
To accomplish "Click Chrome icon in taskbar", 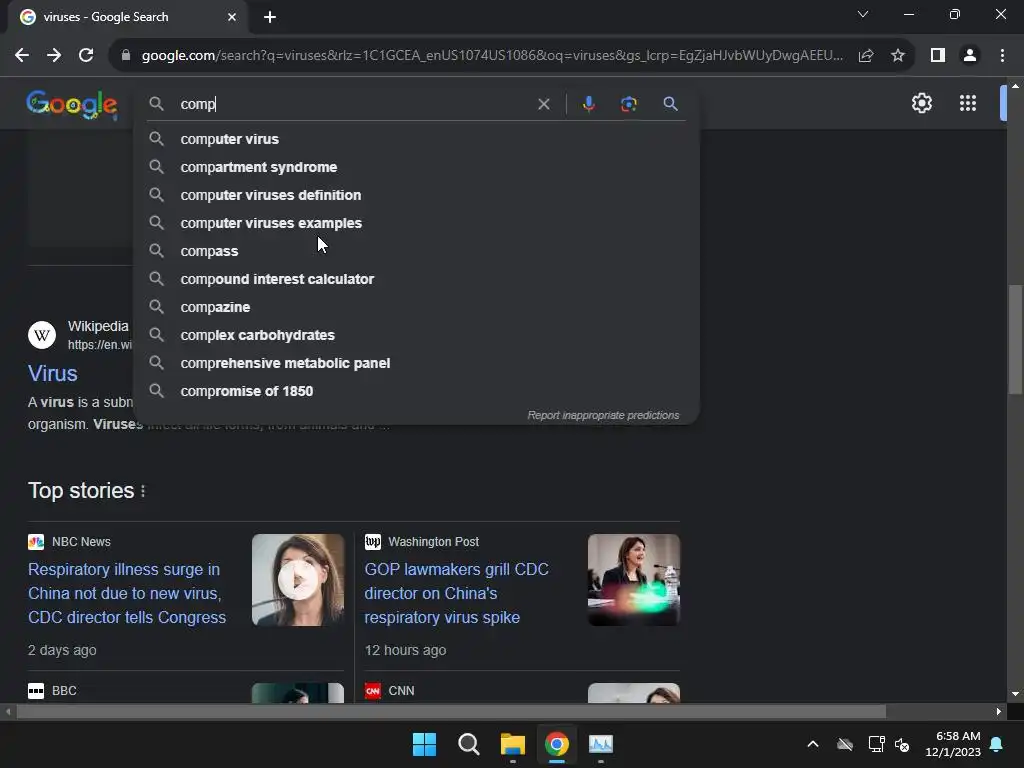I will 557,744.
